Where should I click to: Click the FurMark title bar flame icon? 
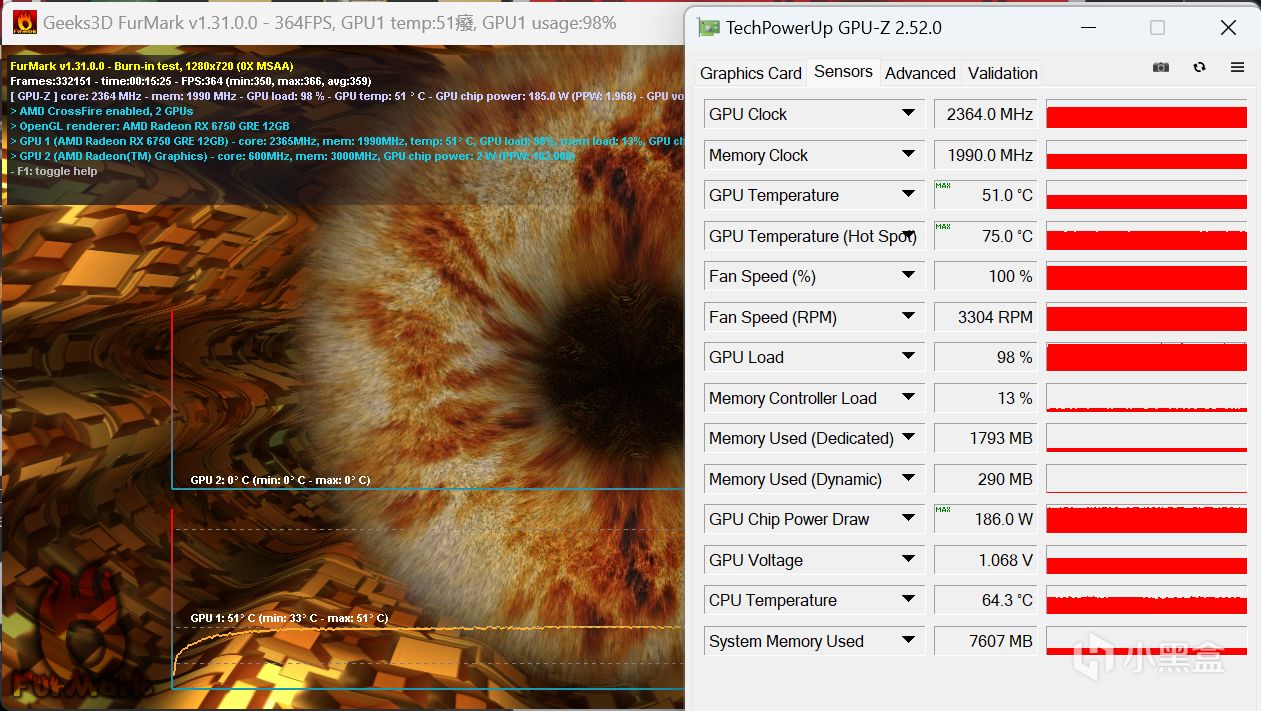click(24, 22)
